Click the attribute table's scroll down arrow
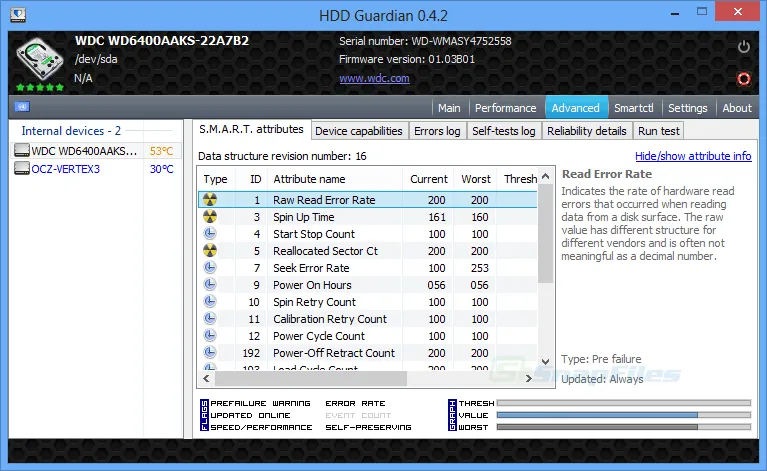Viewport: 767px width, 471px height. 546,361
